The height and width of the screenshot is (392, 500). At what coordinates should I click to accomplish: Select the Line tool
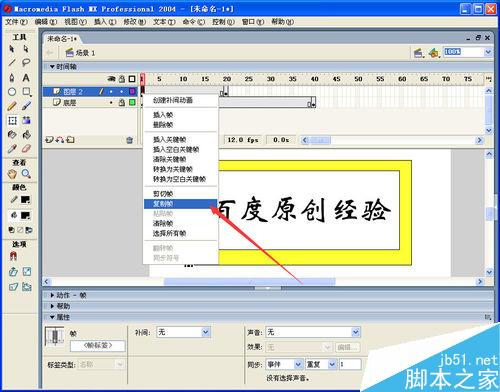(12, 63)
